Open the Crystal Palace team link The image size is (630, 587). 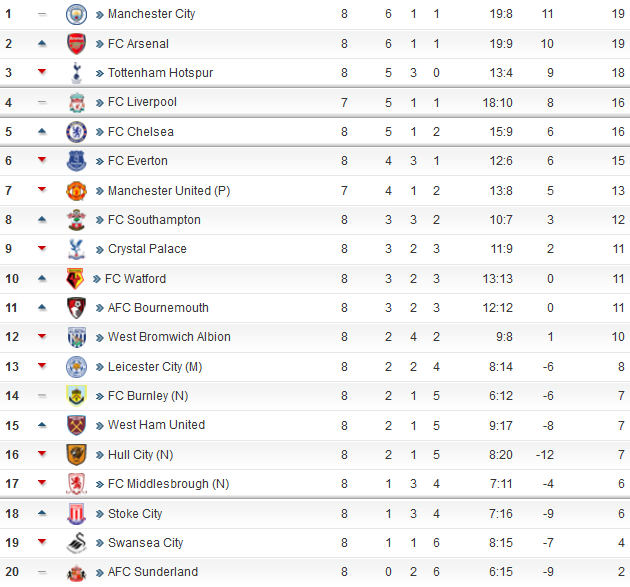pos(147,249)
